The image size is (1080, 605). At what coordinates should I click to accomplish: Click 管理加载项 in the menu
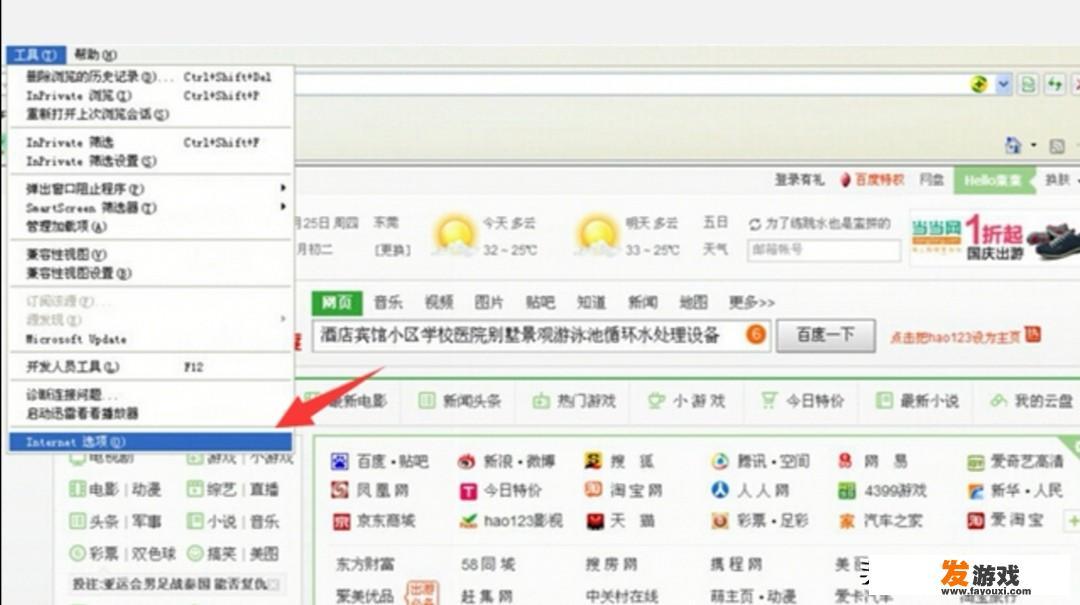point(150,227)
